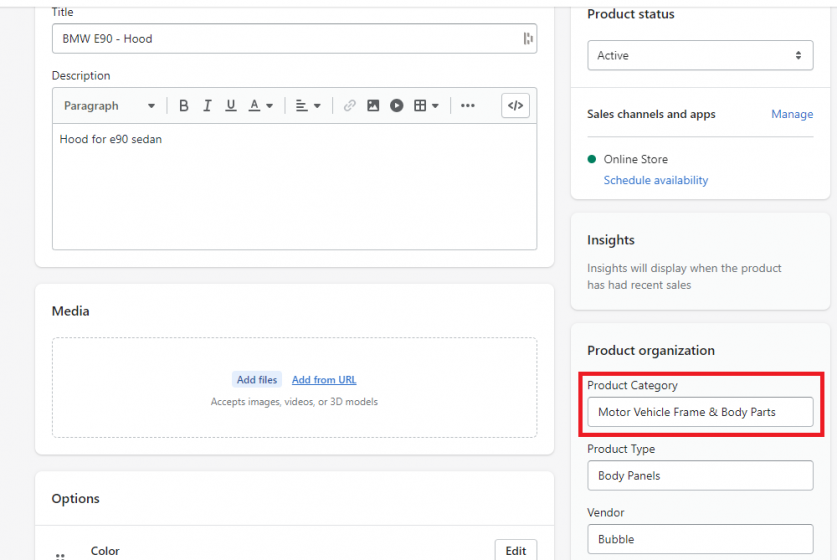Toggle bold formatting in description

point(184,106)
